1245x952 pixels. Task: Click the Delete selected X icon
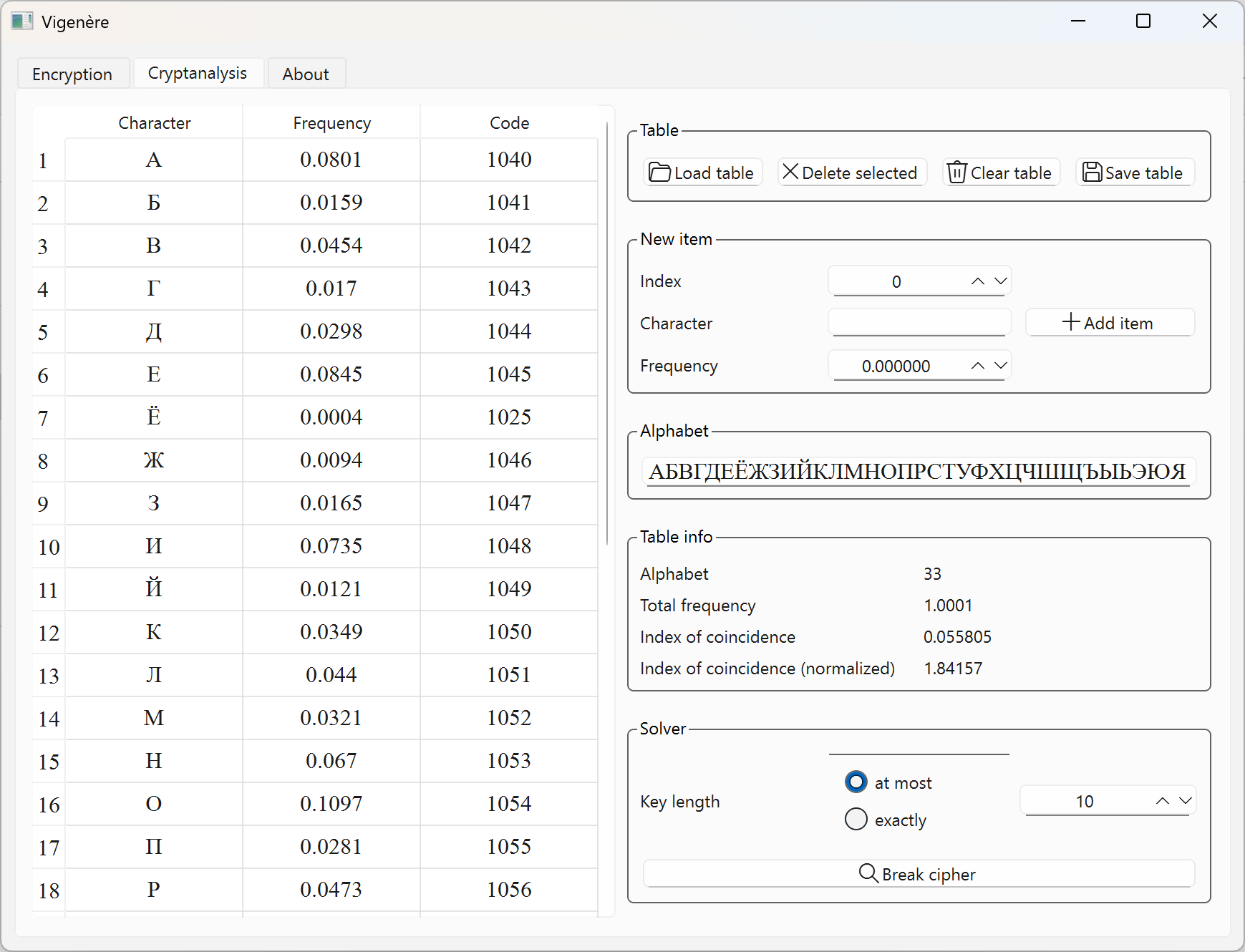790,172
